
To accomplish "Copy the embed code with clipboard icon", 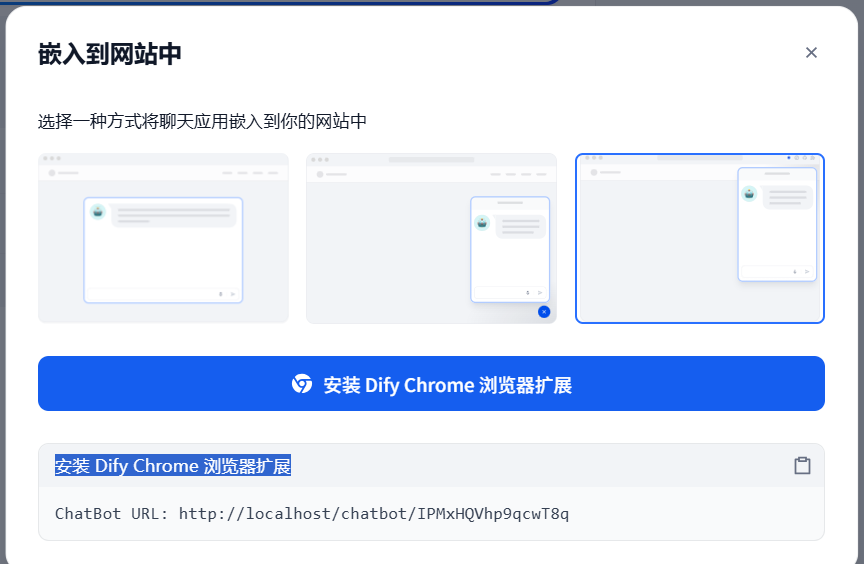I will click(802, 465).
